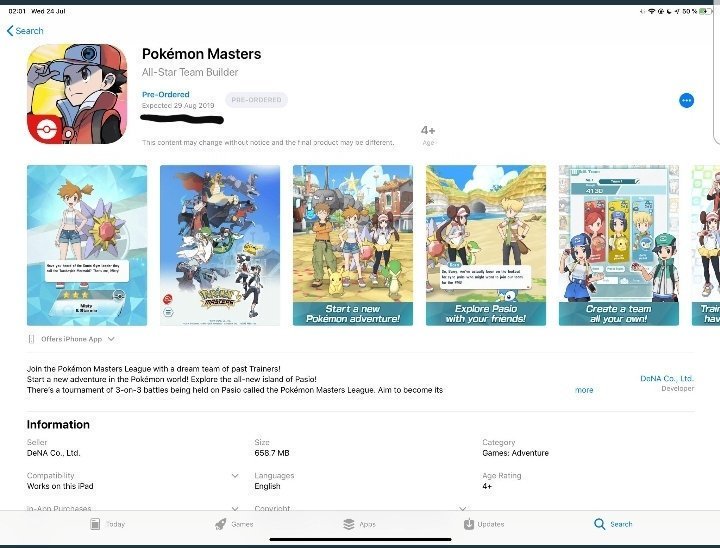Select the 'All-Star Team Builder' subtitle

coord(190,72)
